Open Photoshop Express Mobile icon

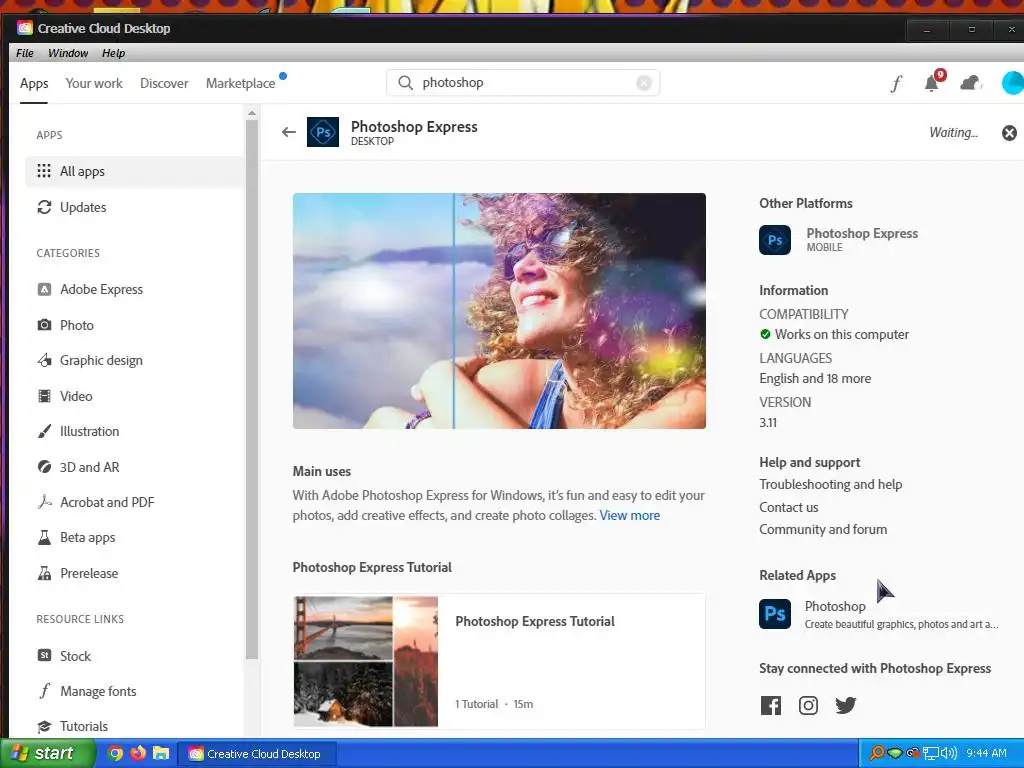775,240
